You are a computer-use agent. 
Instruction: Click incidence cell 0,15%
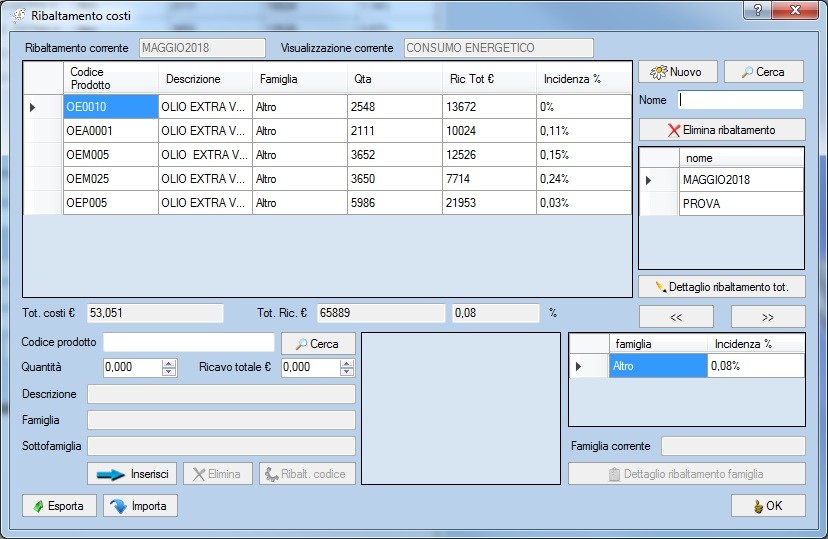click(x=584, y=155)
